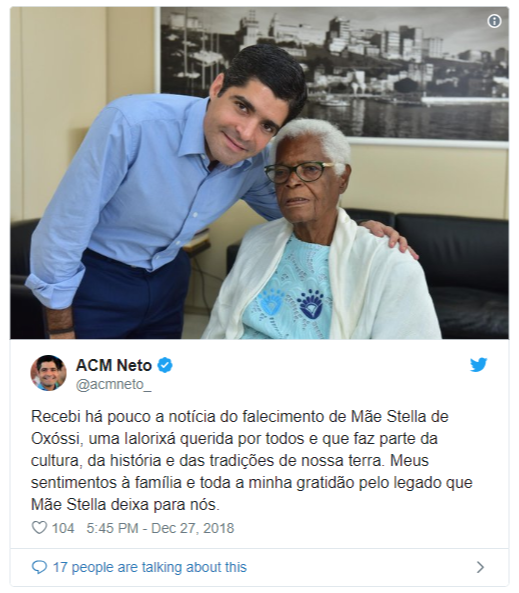Like the tweet with the heart icon

coord(39,528)
